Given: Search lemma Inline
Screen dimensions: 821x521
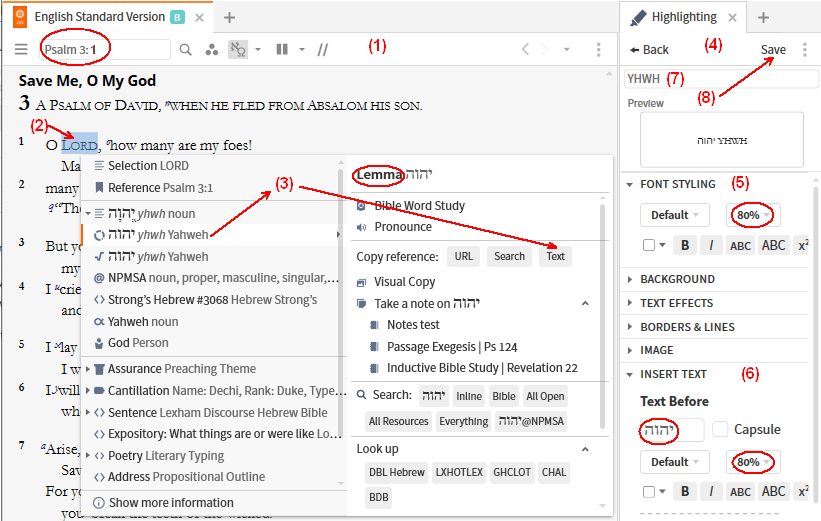Looking at the screenshot, I should click(x=469, y=396).
